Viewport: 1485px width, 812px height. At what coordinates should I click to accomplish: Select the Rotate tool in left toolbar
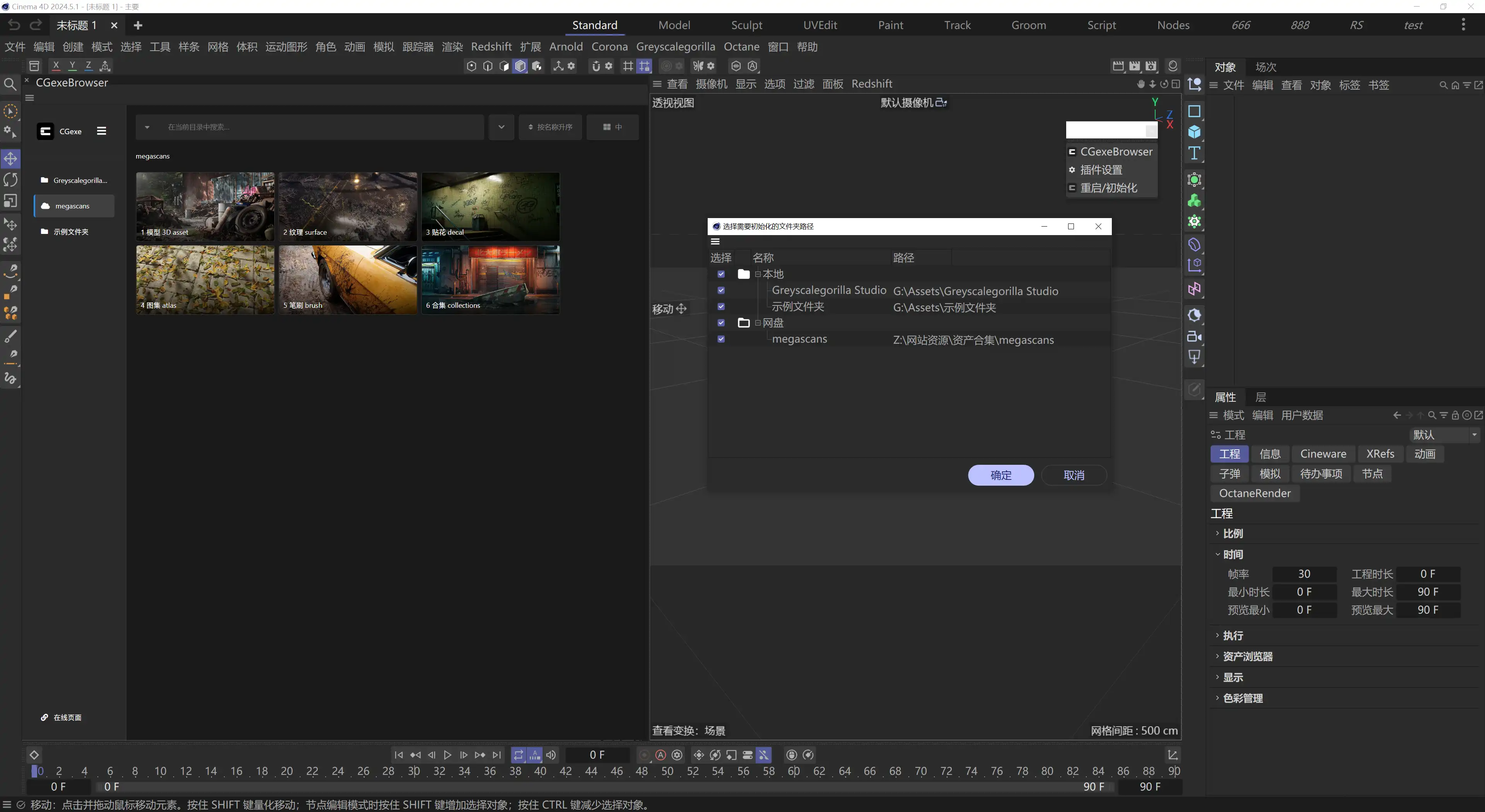point(10,179)
